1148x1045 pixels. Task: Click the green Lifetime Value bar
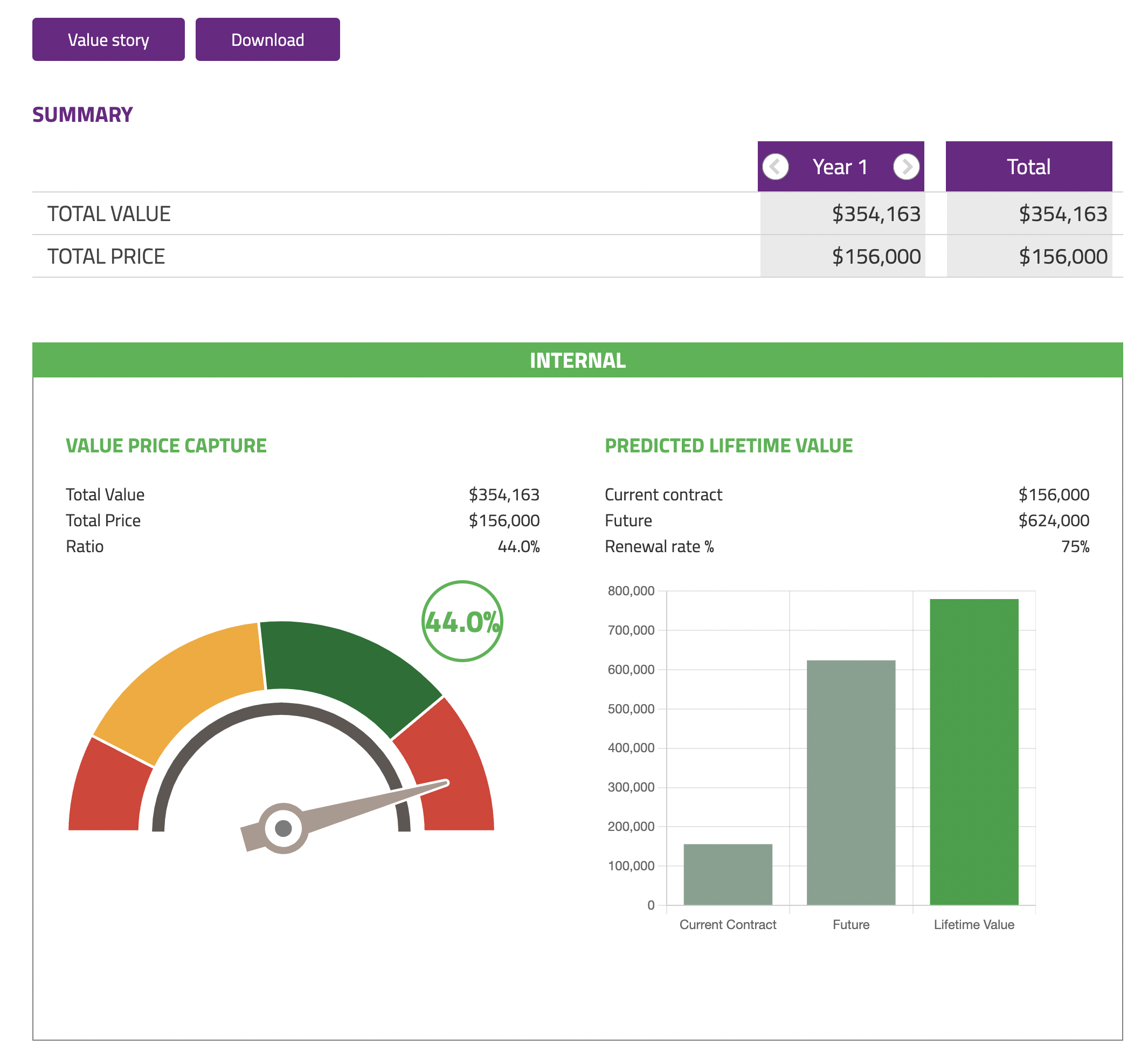point(974,752)
